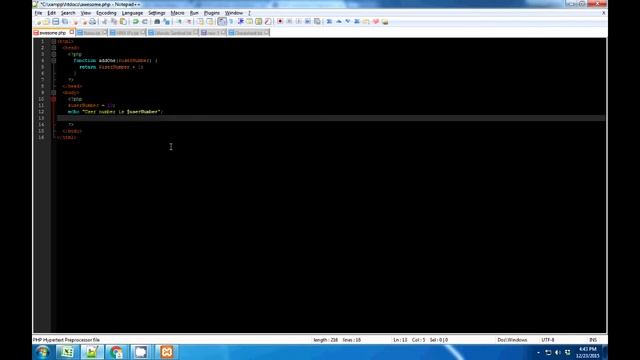Collapse the function fold on line 4
640x360 pixels.
tap(53, 60)
